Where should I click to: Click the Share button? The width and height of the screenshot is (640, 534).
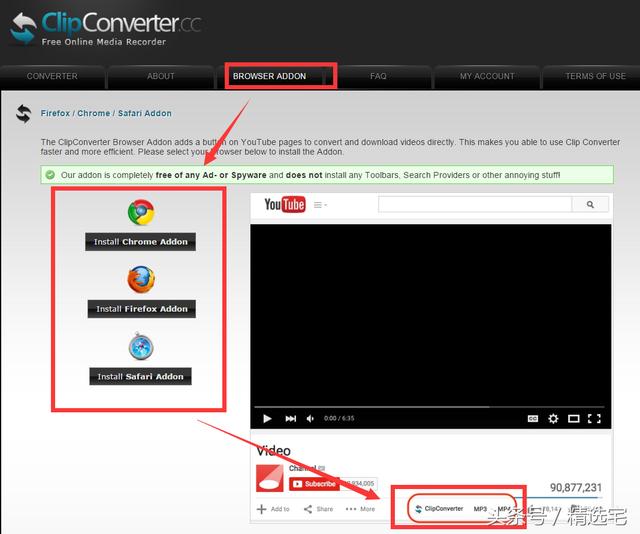318,509
